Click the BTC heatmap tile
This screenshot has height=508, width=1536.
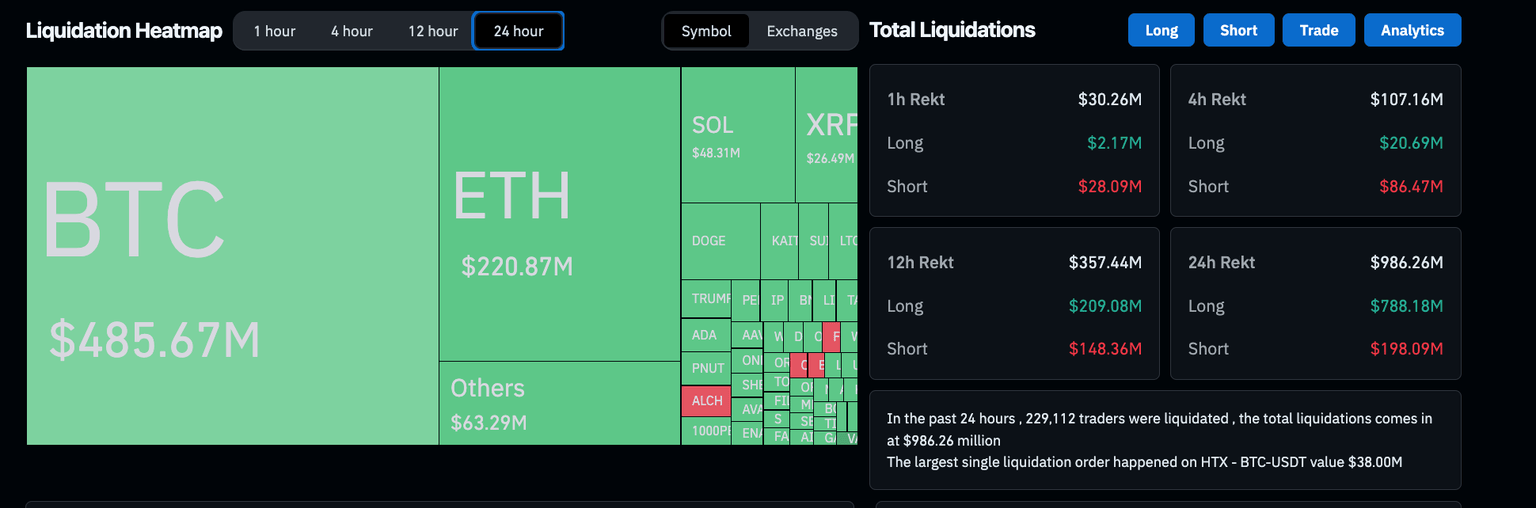(x=232, y=256)
